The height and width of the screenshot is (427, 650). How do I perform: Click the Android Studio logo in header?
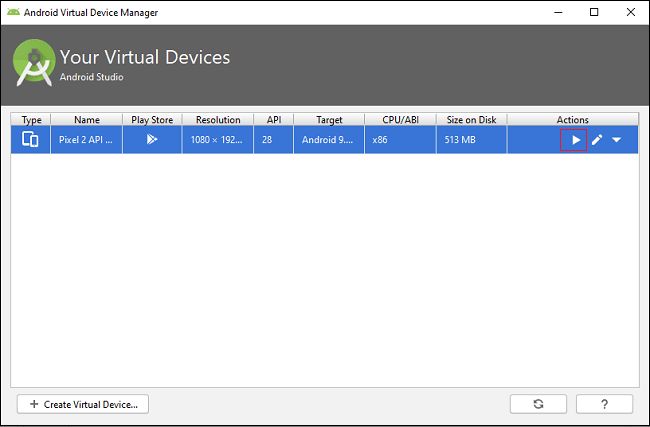point(34,63)
